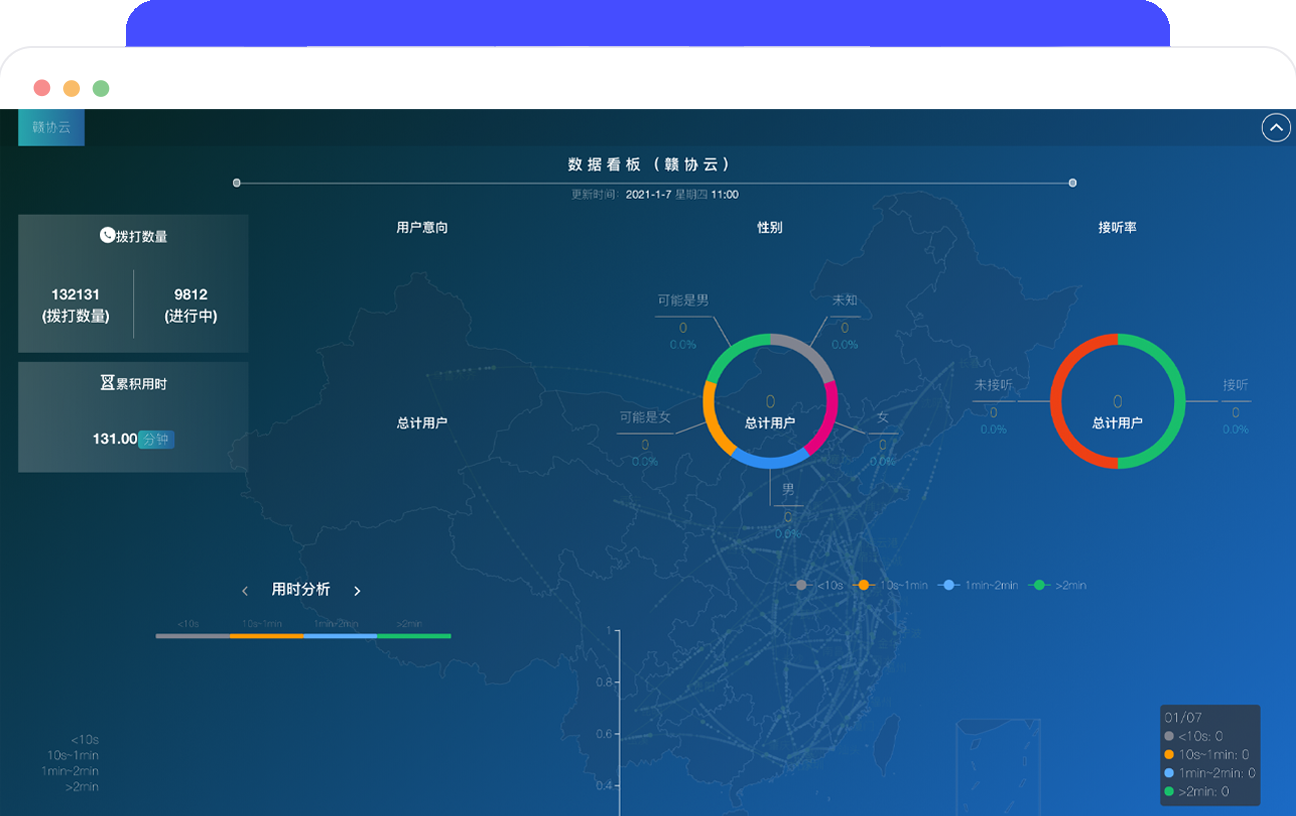Select the 赣协云 tab
Image resolution: width=1296 pixels, height=816 pixels.
coord(51,128)
